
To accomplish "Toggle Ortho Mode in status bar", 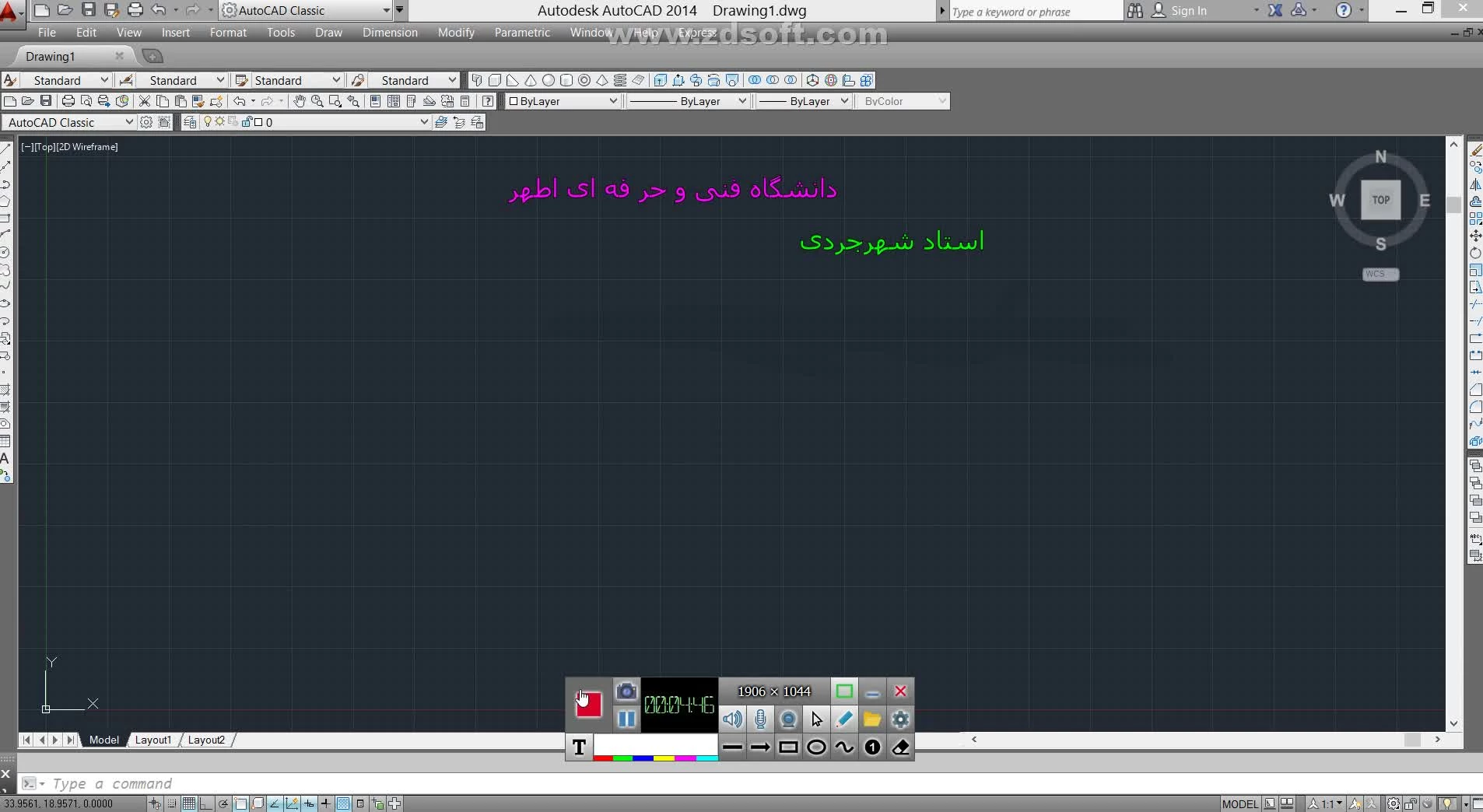I will click(x=206, y=803).
